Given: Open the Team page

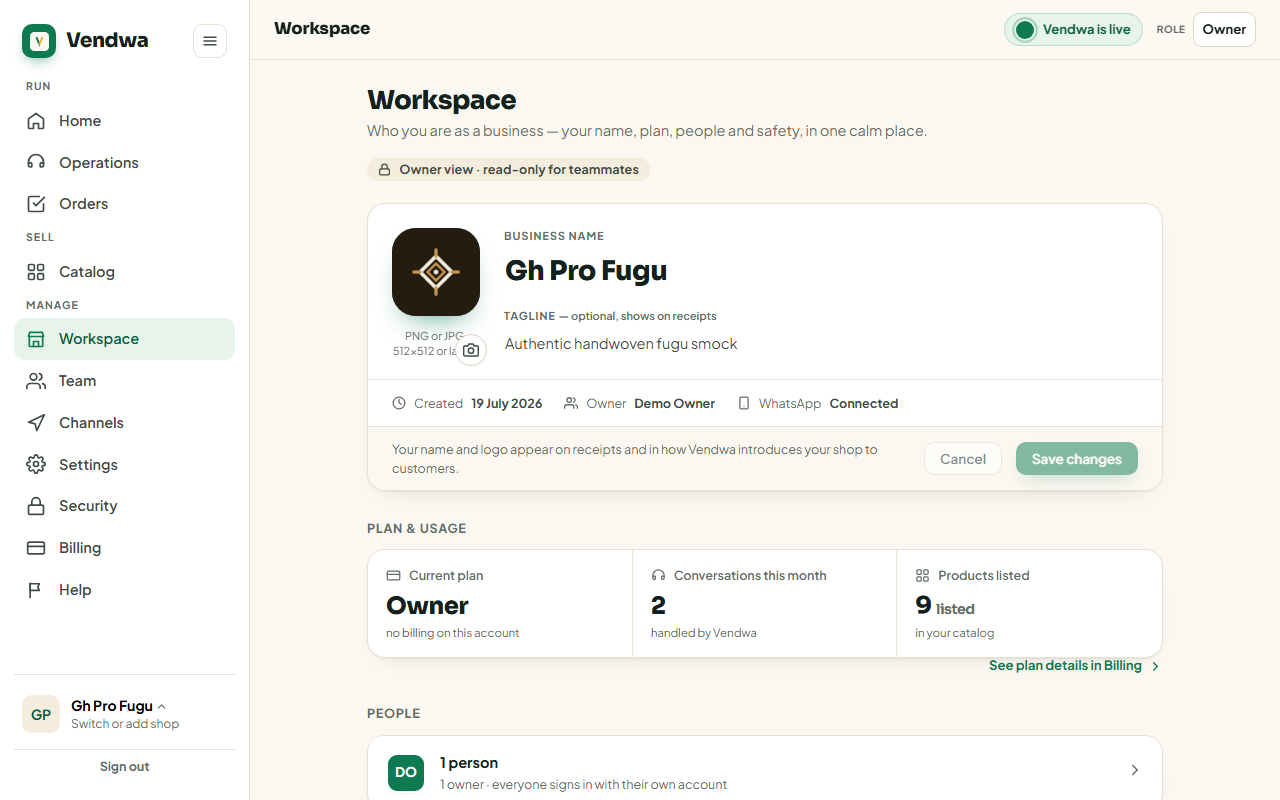Looking at the screenshot, I should [124, 381].
